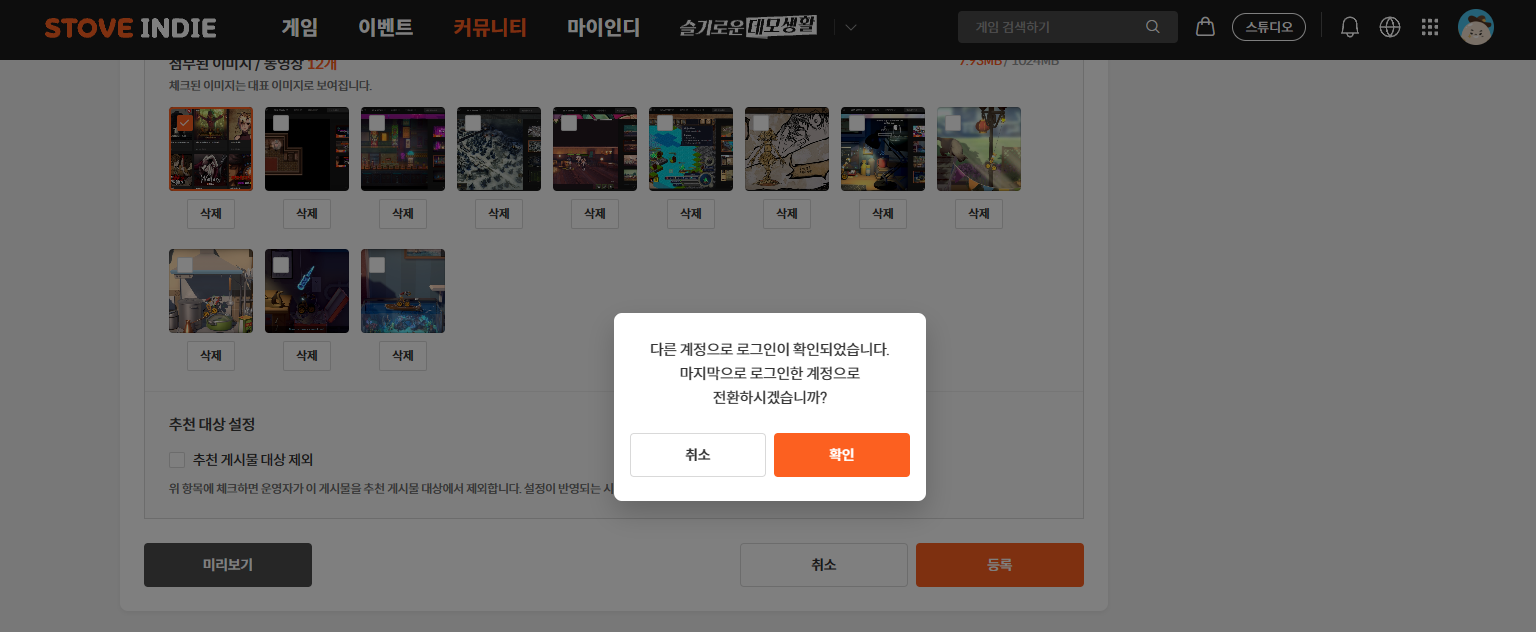
Task: Open the shopping bag icon
Action: (x=1205, y=27)
